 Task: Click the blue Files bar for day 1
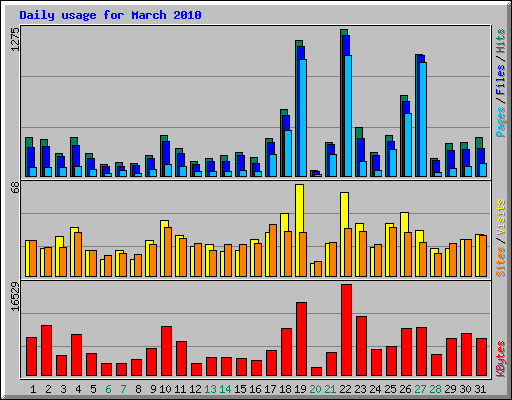tap(31, 157)
